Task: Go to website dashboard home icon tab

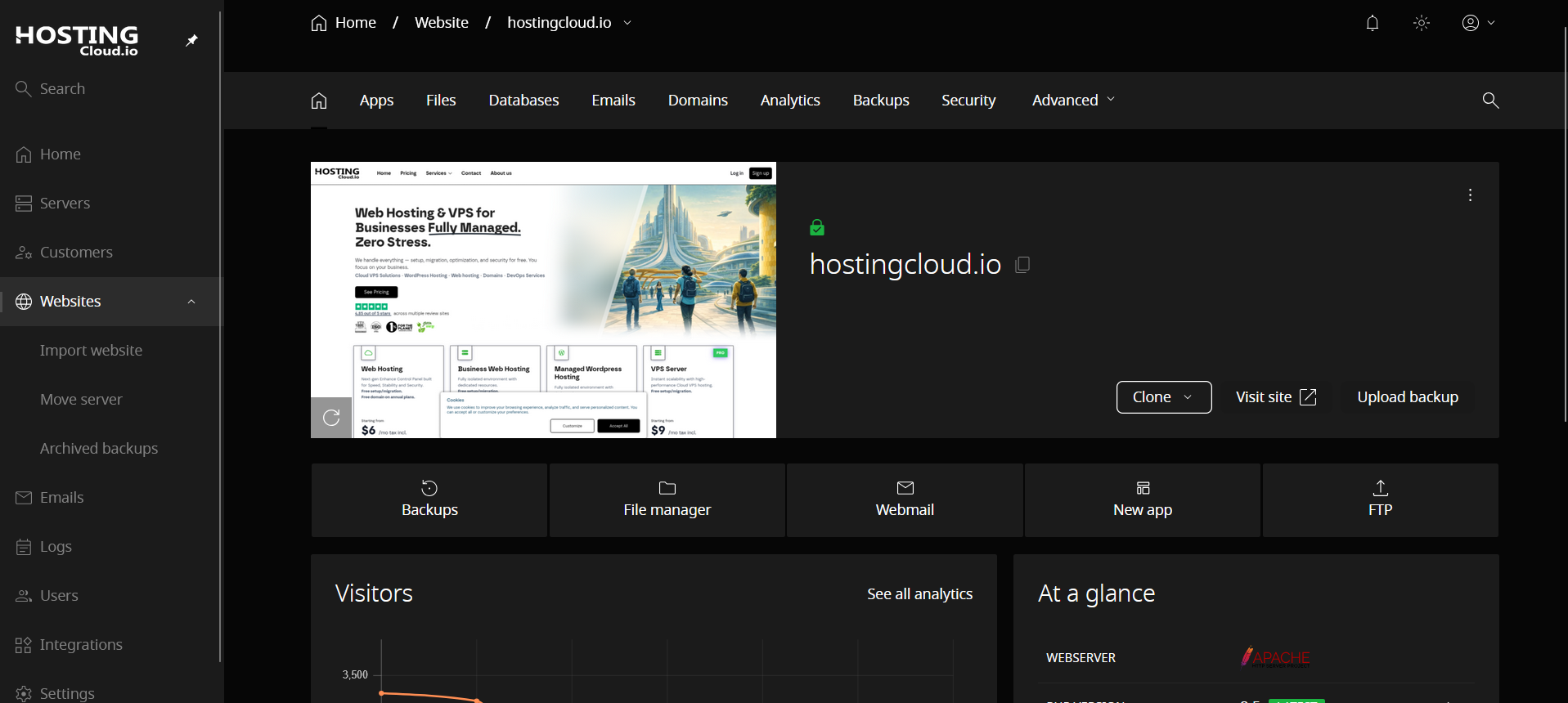Action: [319, 101]
